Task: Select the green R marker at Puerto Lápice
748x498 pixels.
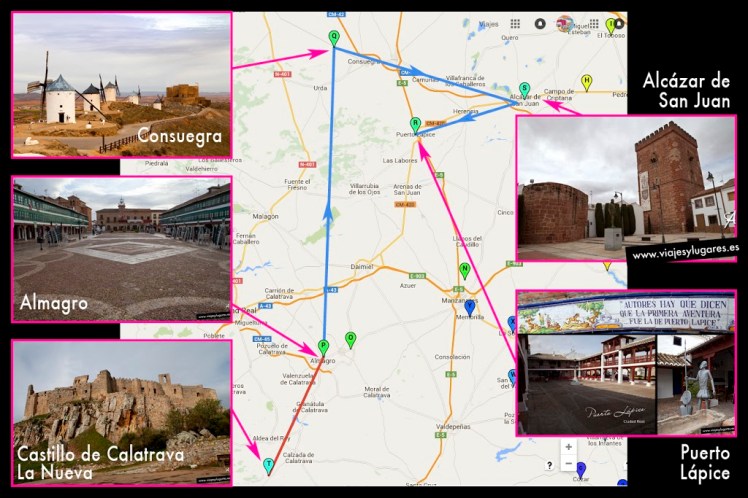Action: 415,123
